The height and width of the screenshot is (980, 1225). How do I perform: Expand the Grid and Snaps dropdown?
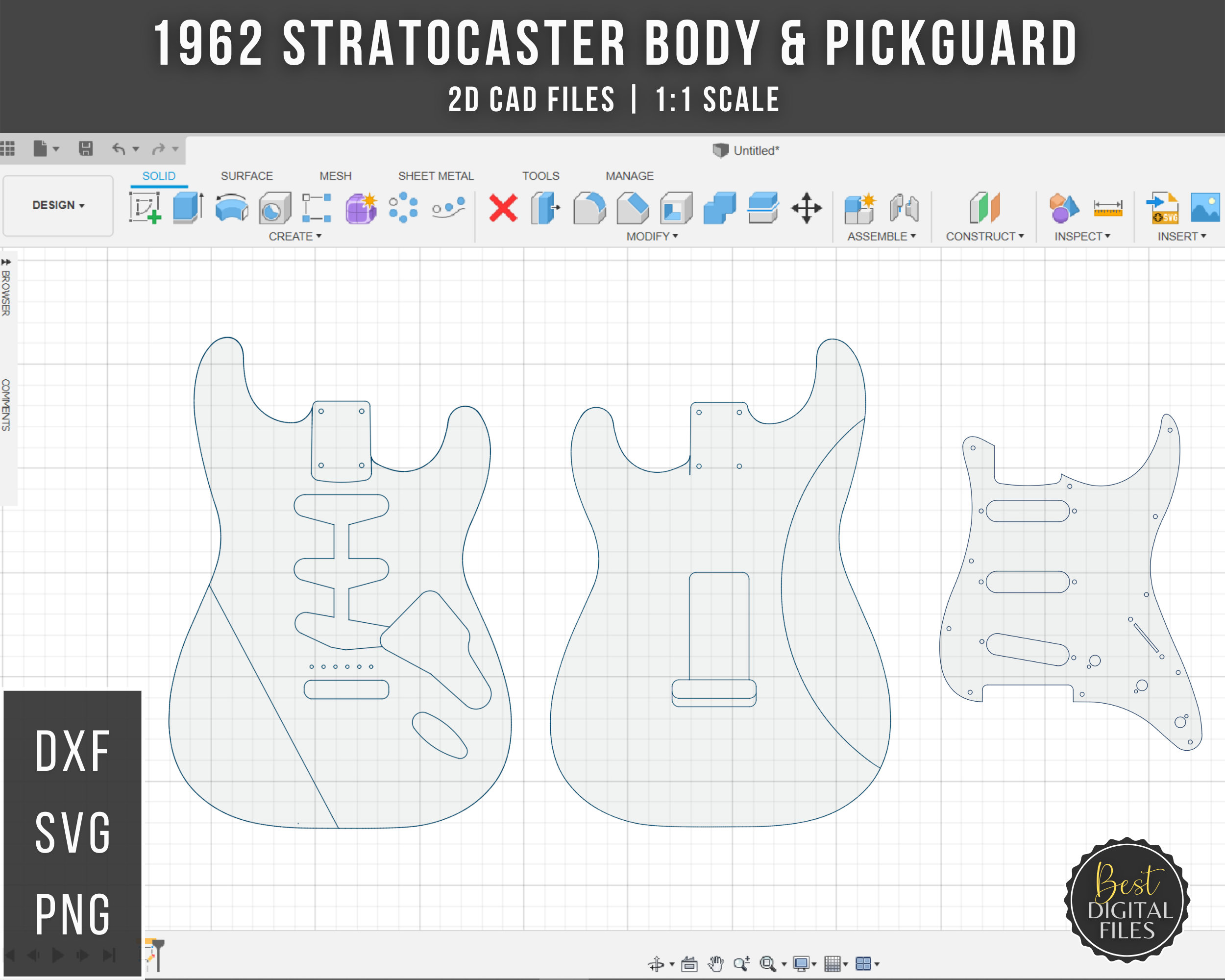point(845,964)
